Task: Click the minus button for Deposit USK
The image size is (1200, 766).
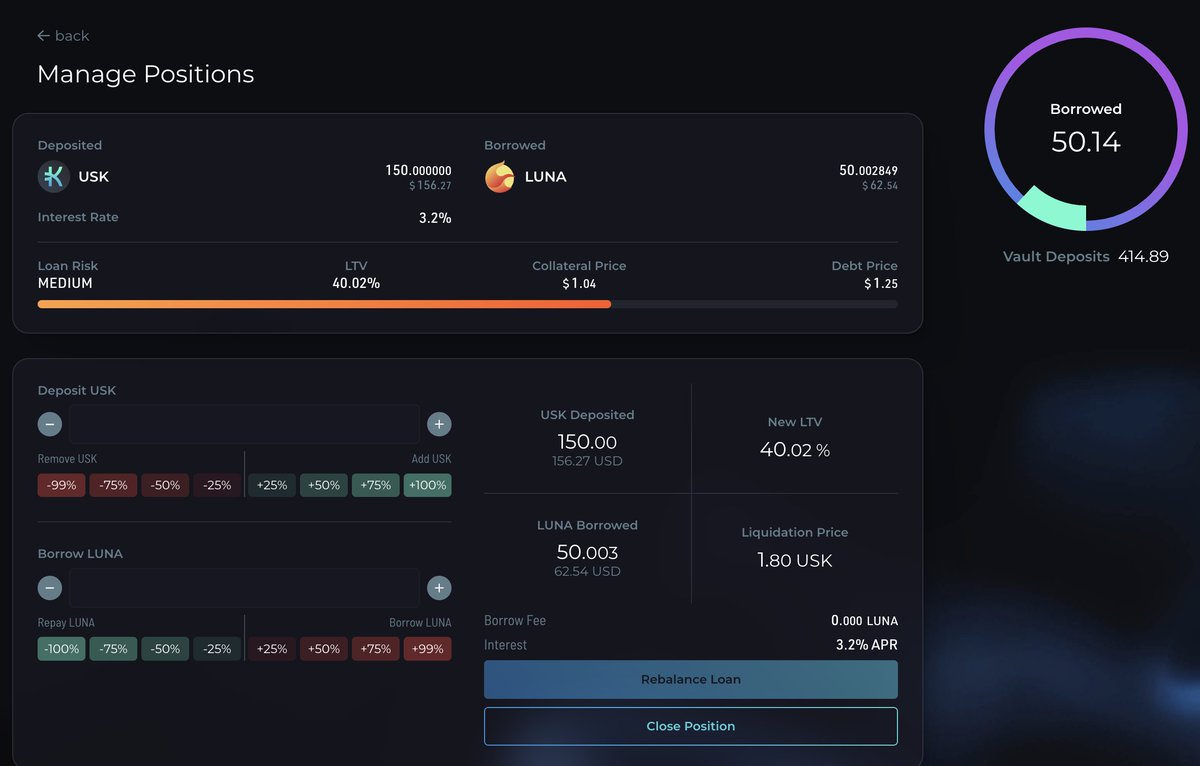Action: click(x=50, y=424)
